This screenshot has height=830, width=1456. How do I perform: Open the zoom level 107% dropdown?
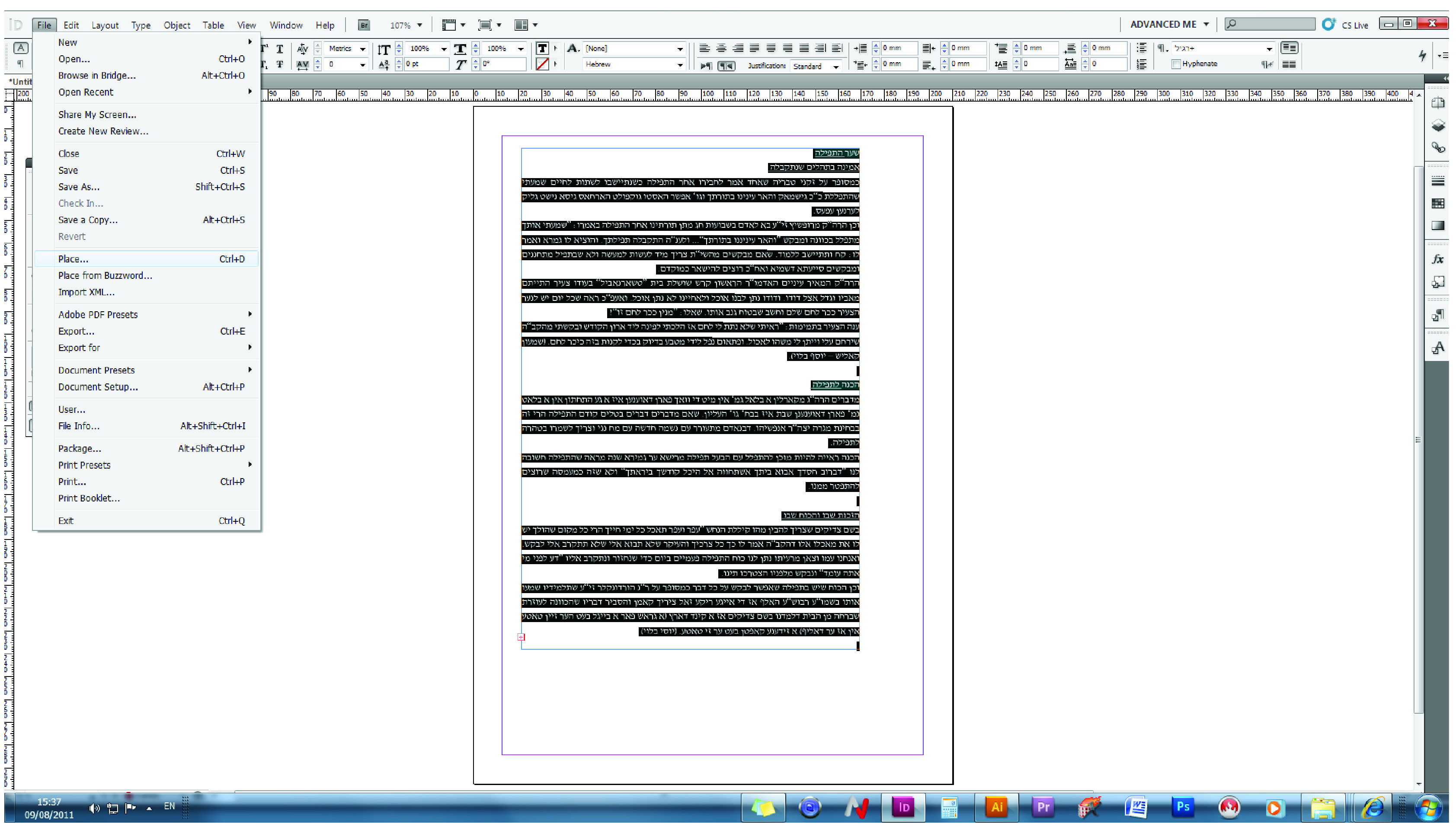[x=405, y=25]
